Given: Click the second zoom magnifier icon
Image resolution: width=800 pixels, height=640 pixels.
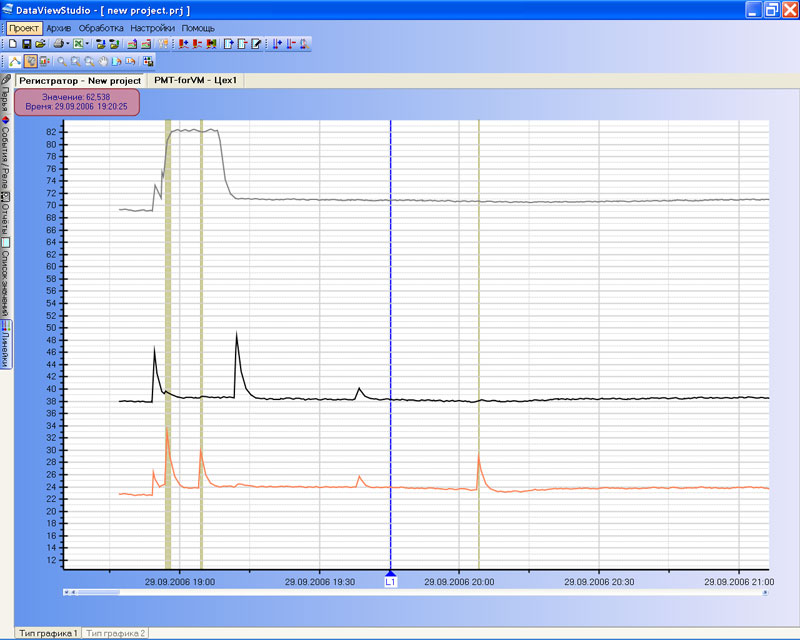Looking at the screenshot, I should tap(76, 62).
